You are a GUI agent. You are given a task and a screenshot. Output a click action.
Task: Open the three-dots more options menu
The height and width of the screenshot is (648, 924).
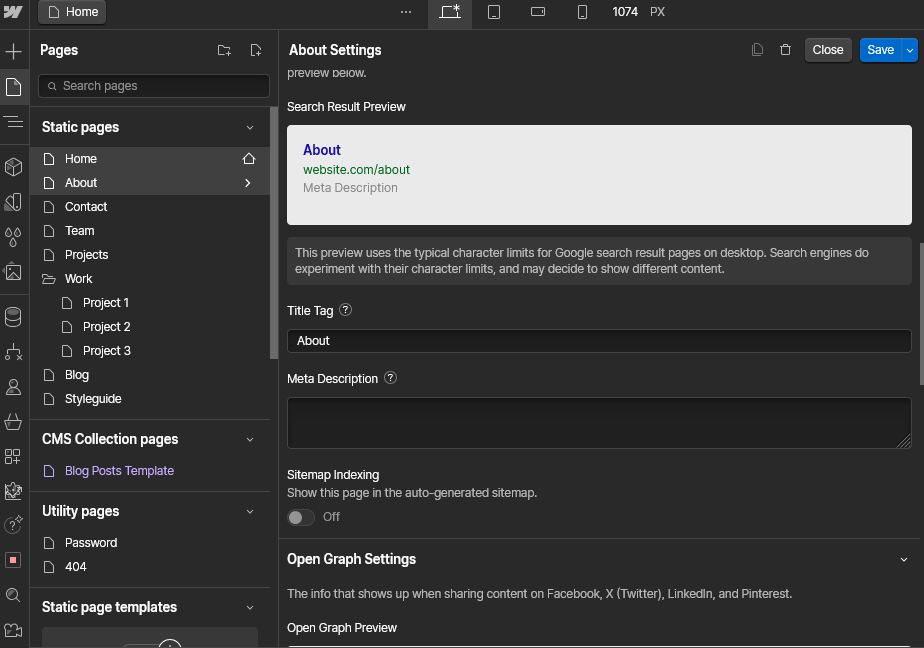click(406, 12)
